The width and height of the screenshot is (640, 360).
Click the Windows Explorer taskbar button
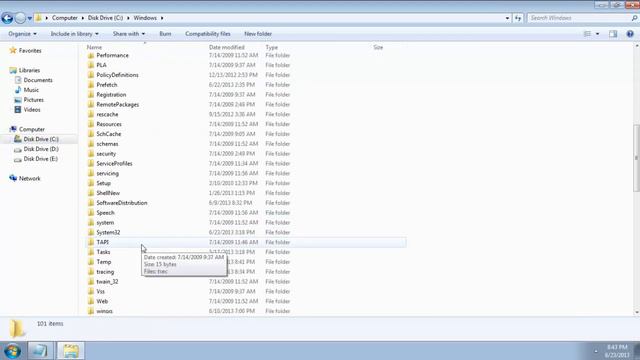coord(70,351)
